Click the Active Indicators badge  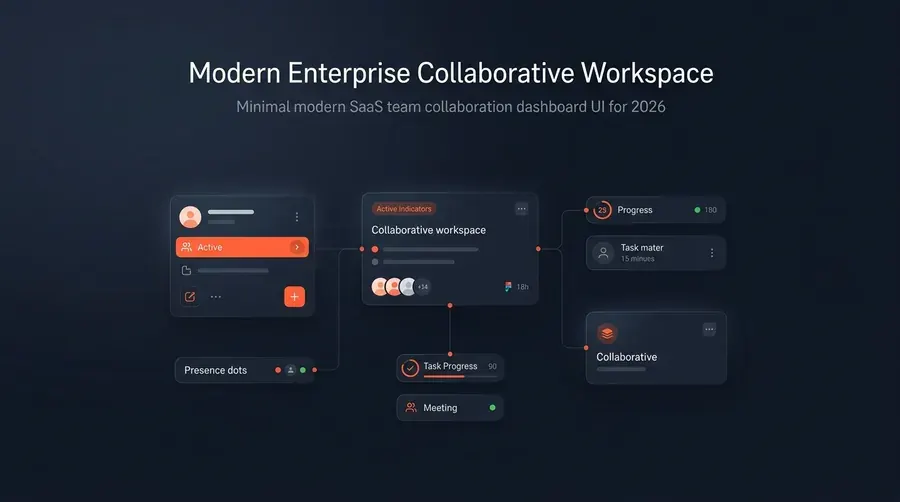click(x=404, y=209)
